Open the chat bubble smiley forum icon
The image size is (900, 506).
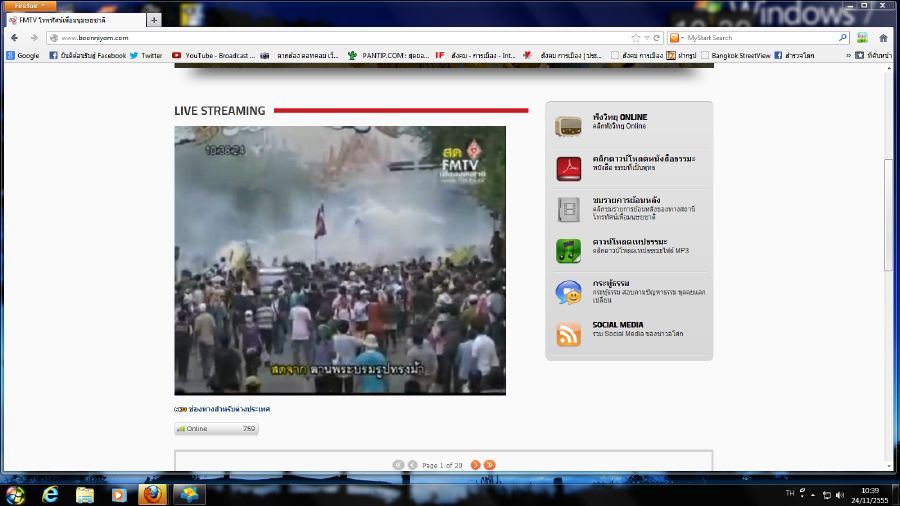click(x=568, y=293)
